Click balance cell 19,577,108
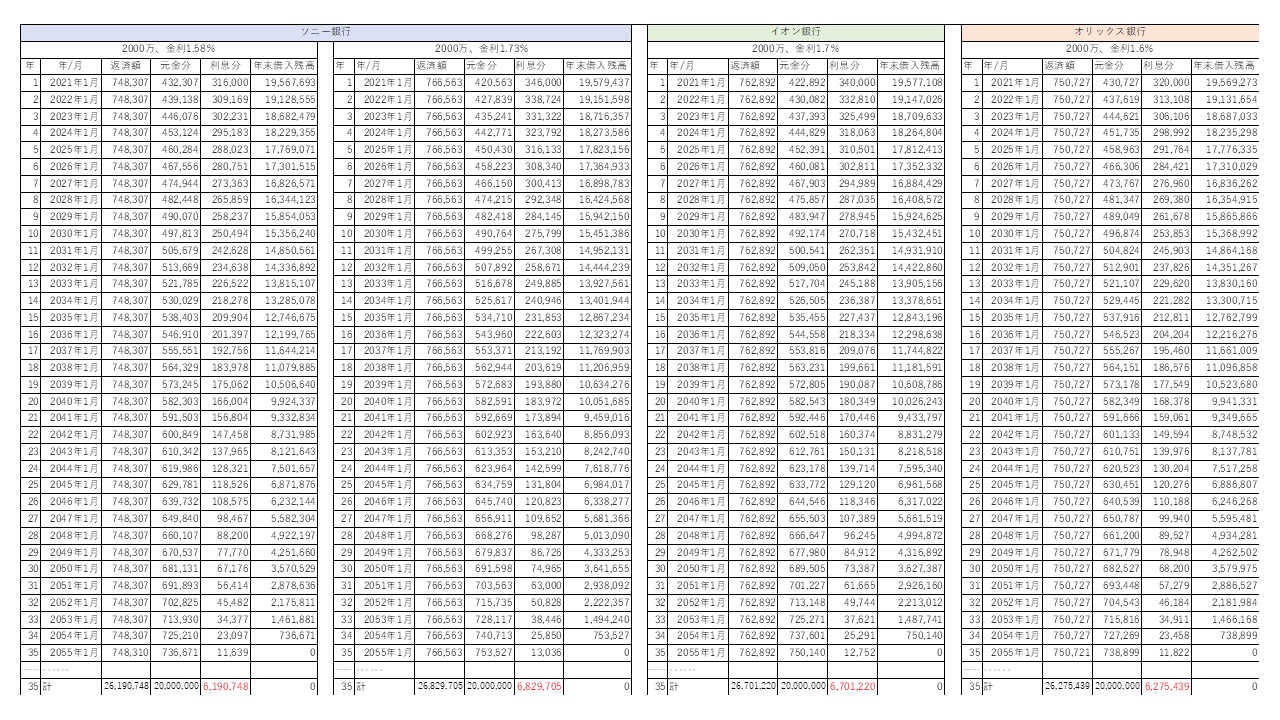Viewport: 1280px width, 720px height. (911, 82)
